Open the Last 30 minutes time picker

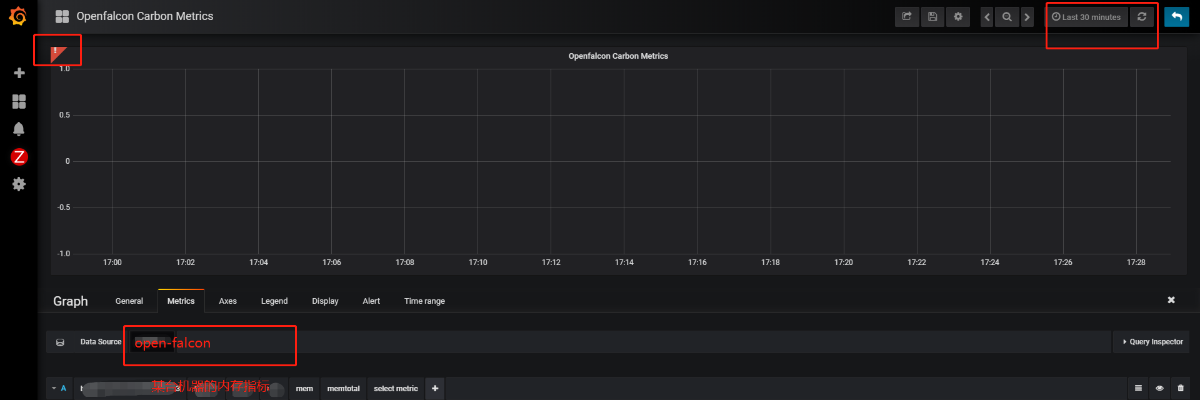pyautogui.click(x=1086, y=17)
